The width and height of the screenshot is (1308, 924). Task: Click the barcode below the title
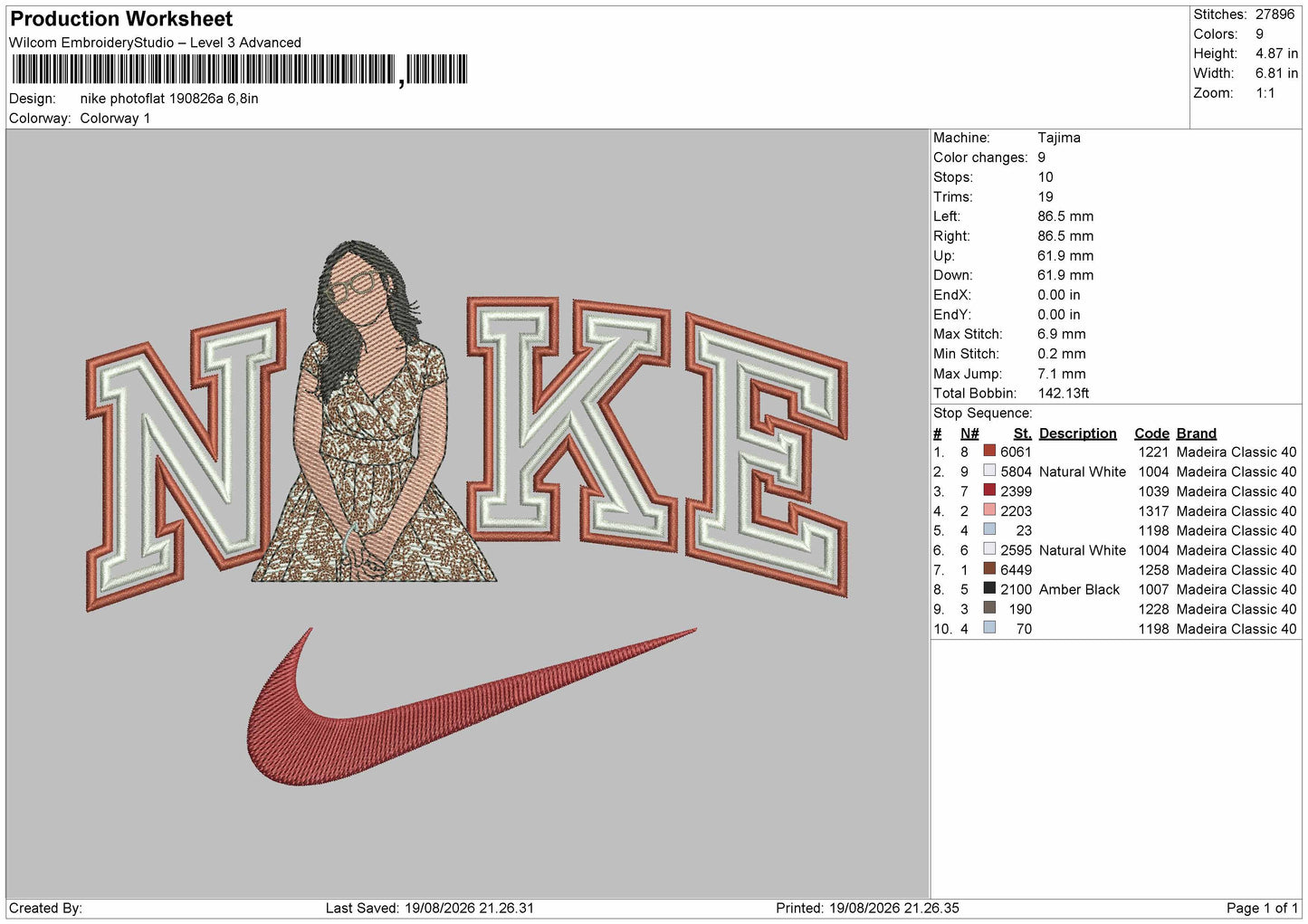pos(240,70)
